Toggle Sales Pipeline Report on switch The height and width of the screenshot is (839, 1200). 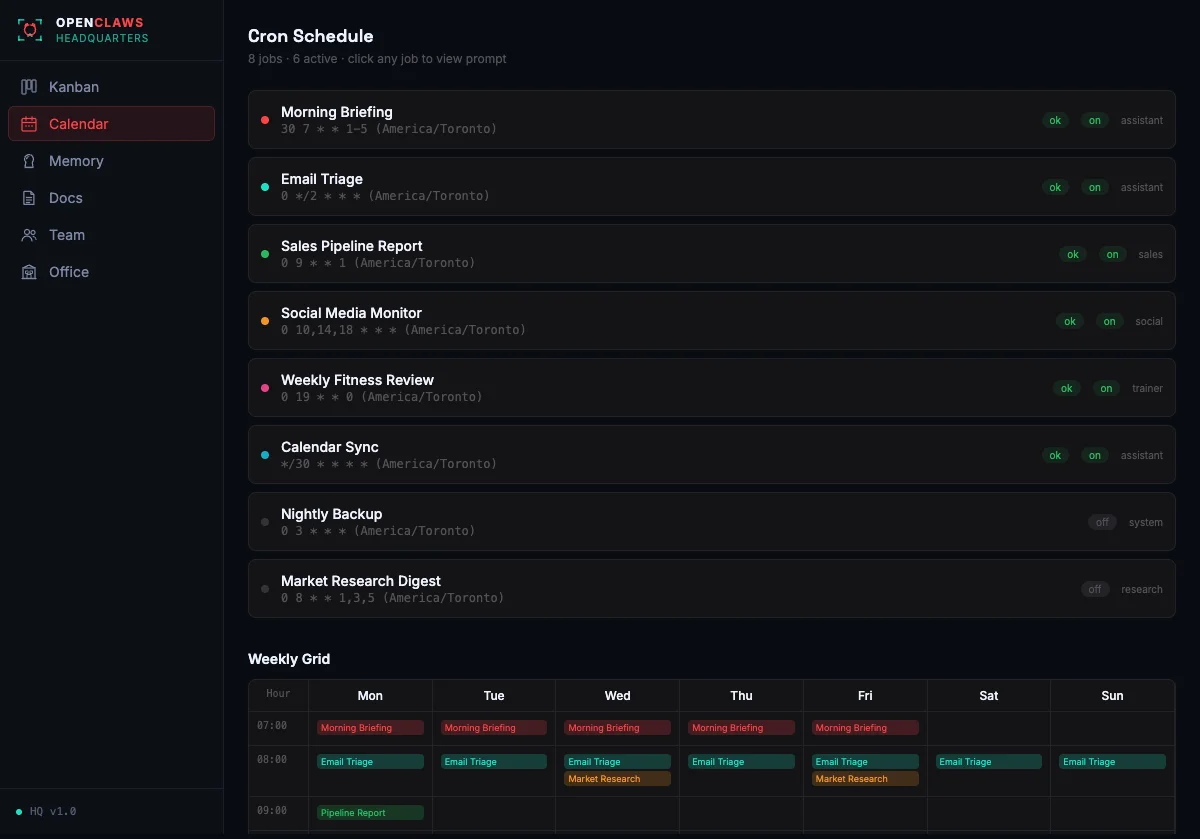point(1112,254)
